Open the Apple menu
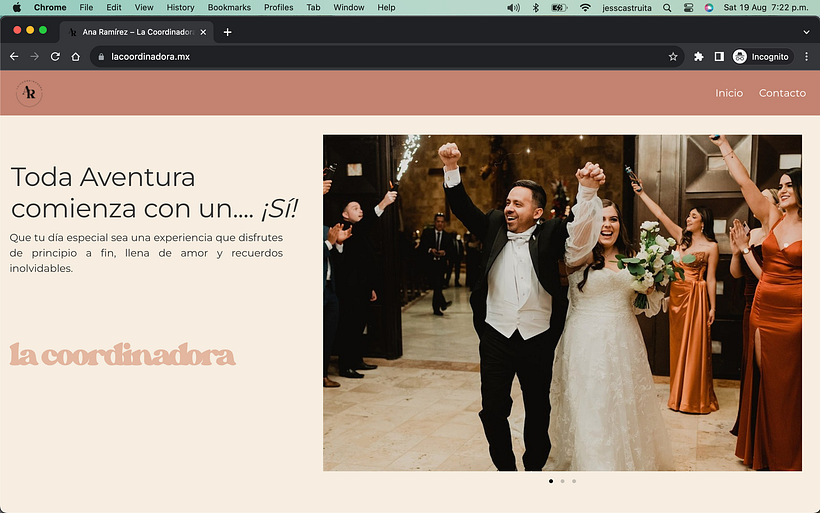 coord(17,7)
